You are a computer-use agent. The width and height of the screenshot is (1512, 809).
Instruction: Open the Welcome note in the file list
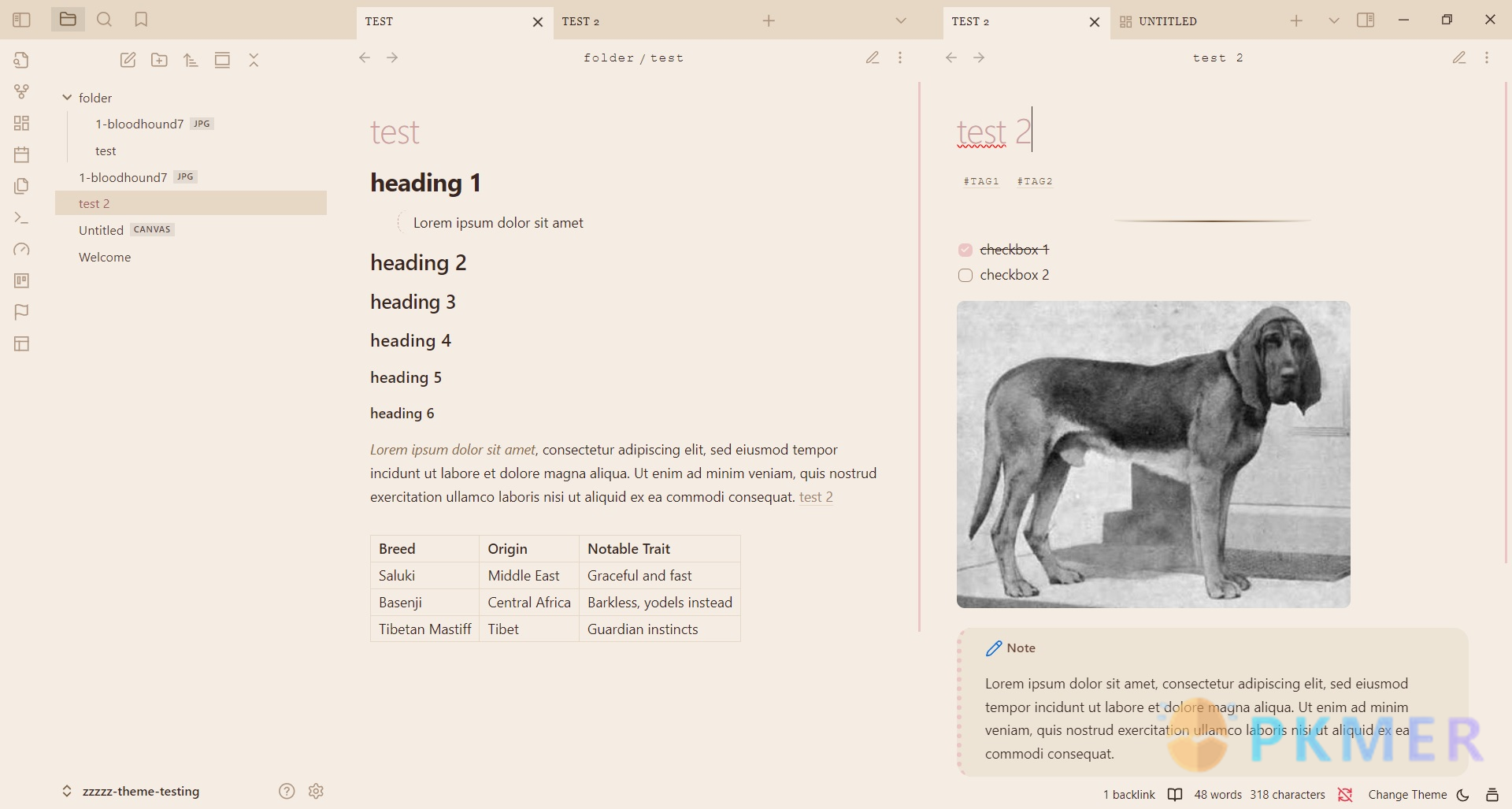point(105,257)
